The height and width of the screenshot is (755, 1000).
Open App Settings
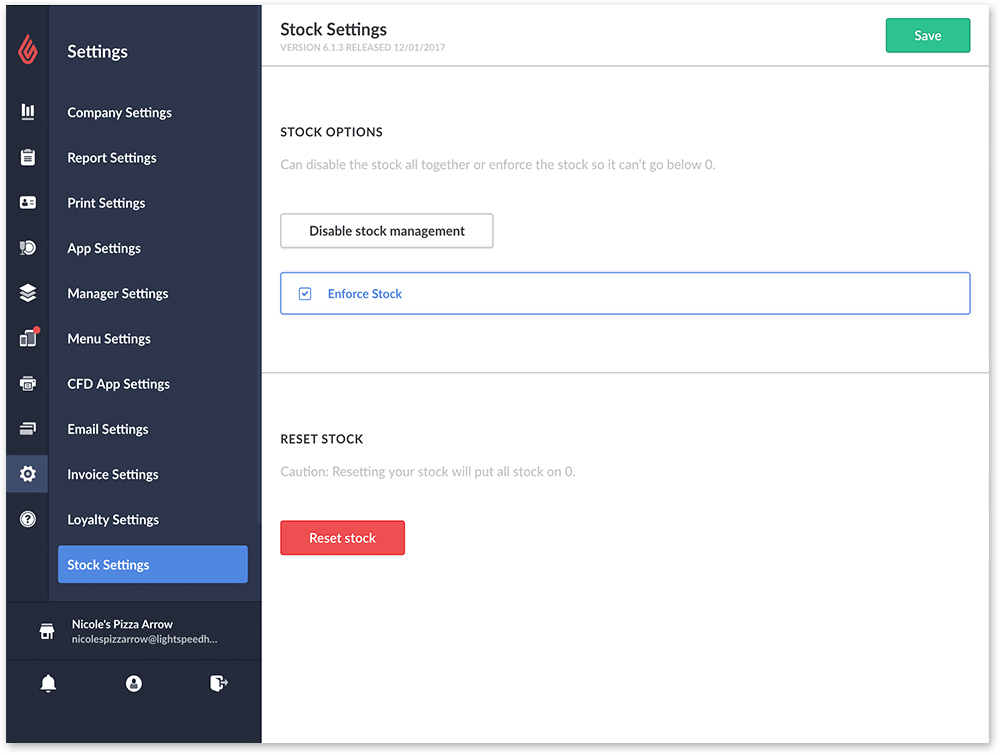[x=104, y=248]
